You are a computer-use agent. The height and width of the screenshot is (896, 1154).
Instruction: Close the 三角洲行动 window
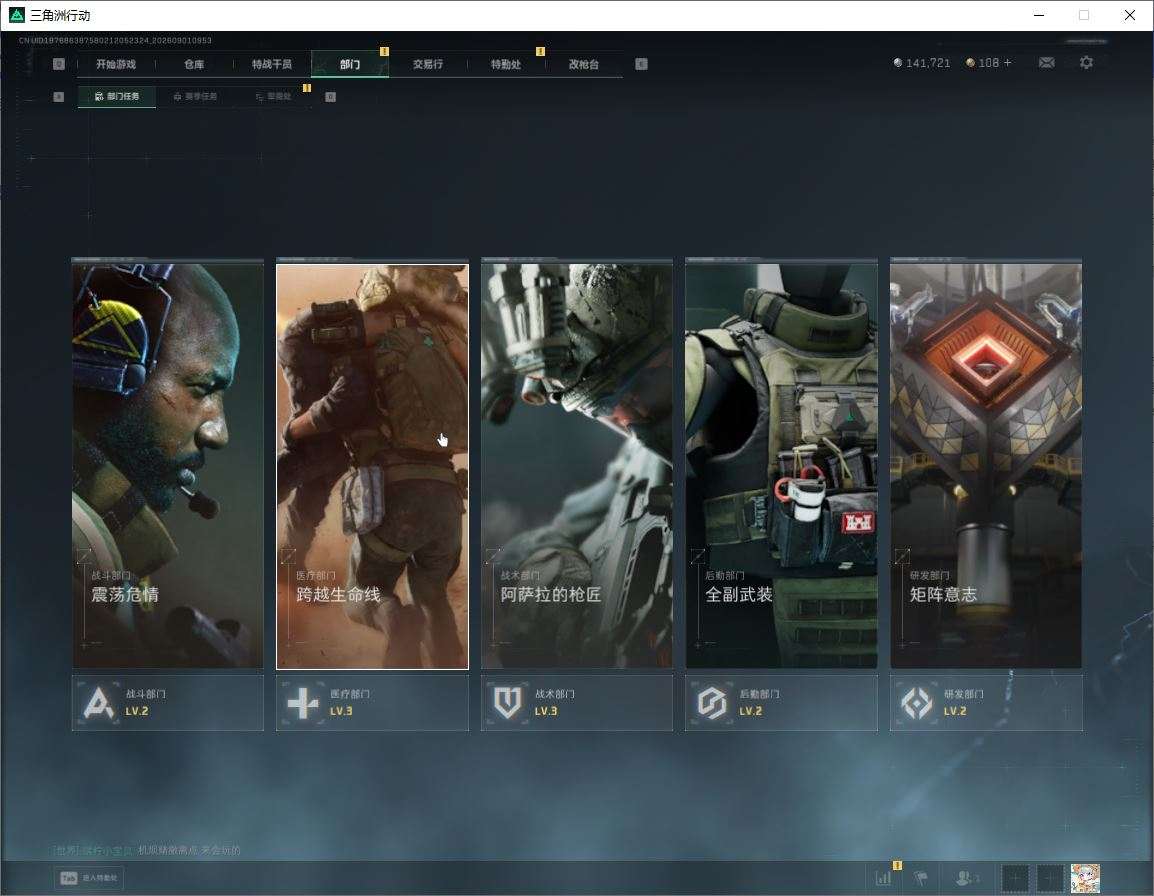pyautogui.click(x=1130, y=15)
